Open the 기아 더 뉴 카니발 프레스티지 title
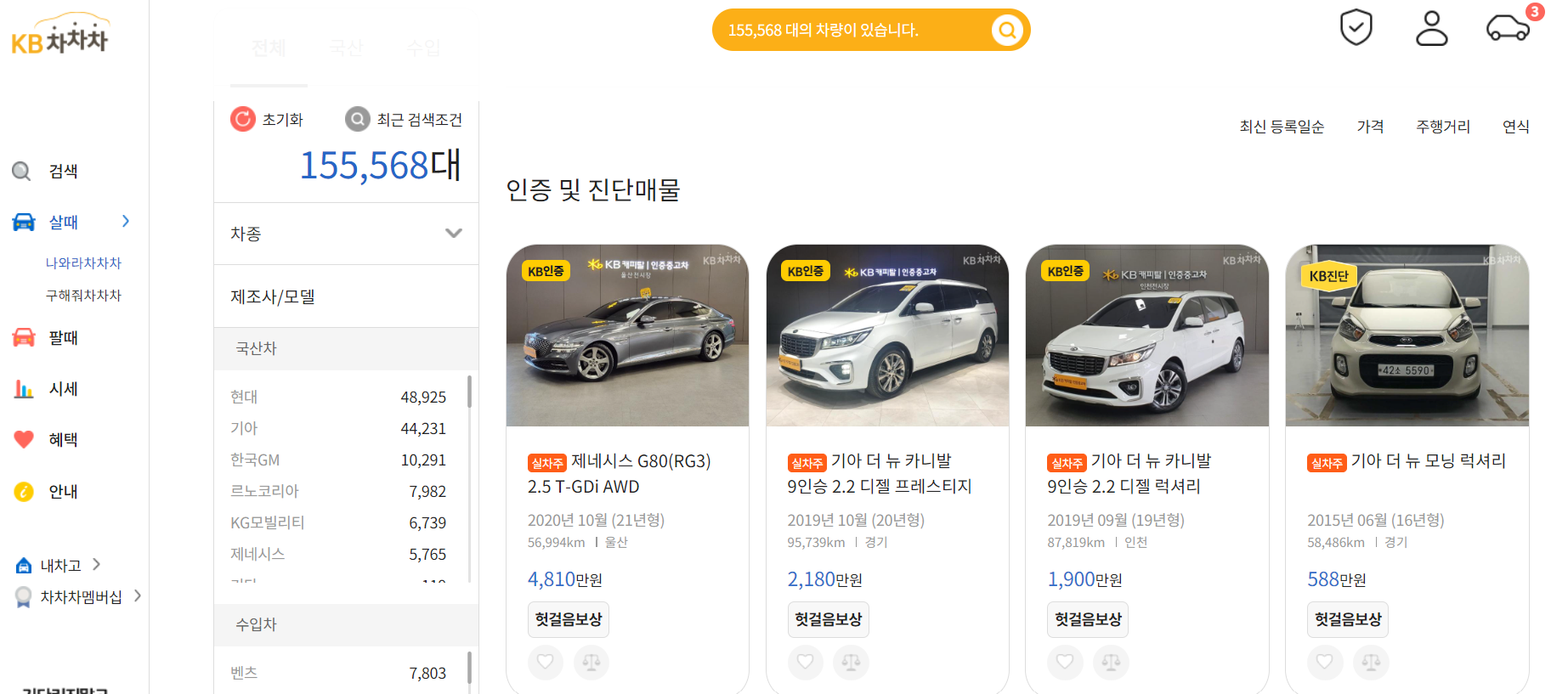This screenshot has height=694, width=1568. [x=880, y=473]
